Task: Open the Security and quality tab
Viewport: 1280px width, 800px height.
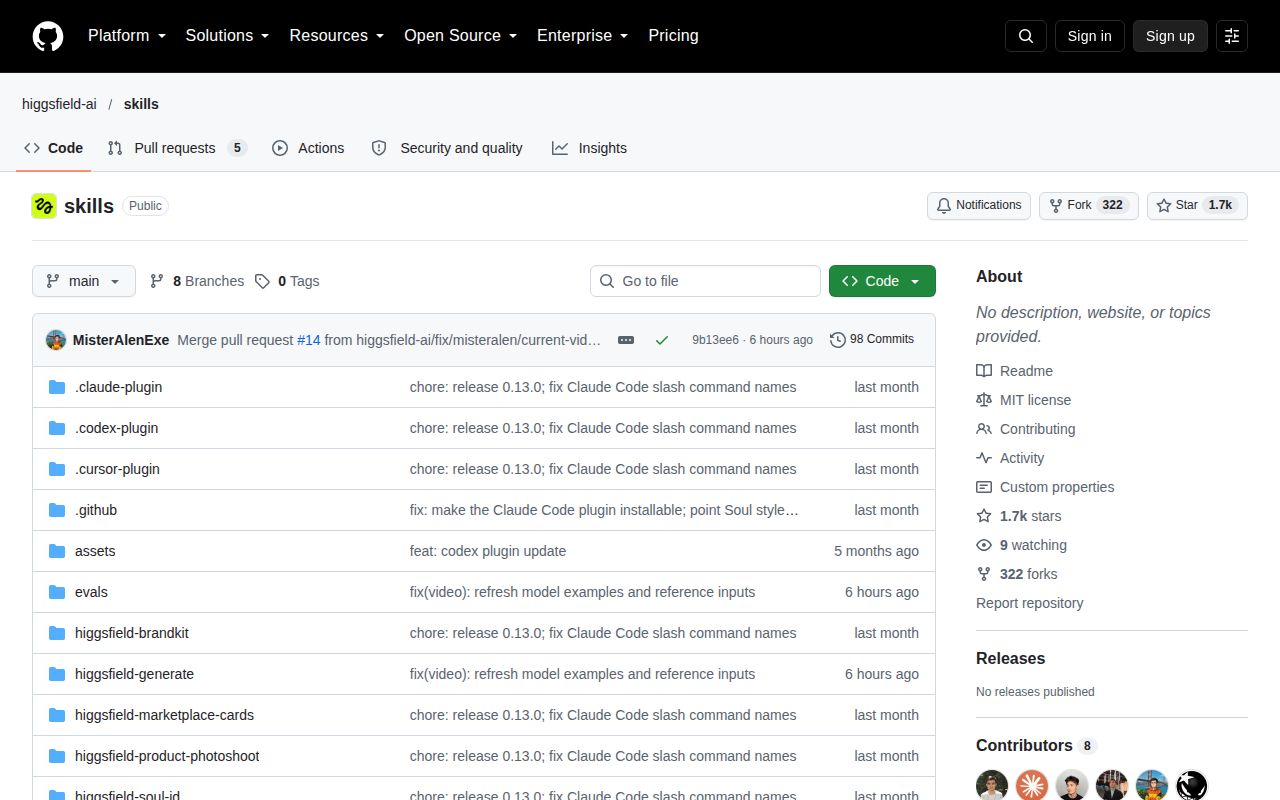Action: pyautogui.click(x=447, y=148)
